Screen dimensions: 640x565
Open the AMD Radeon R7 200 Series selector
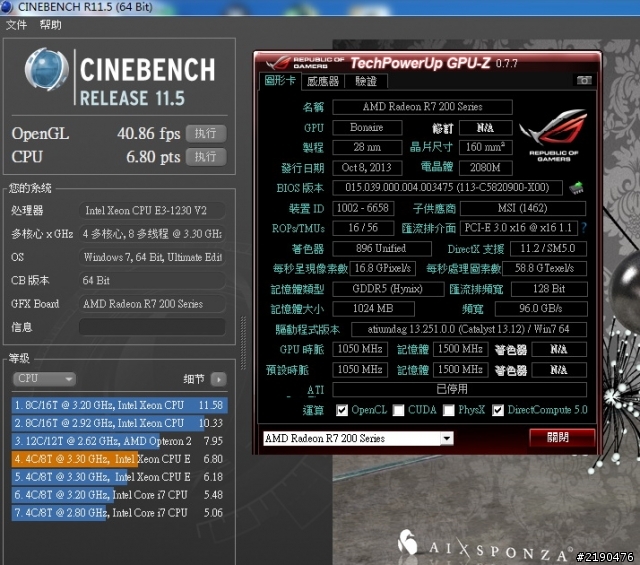pos(358,438)
